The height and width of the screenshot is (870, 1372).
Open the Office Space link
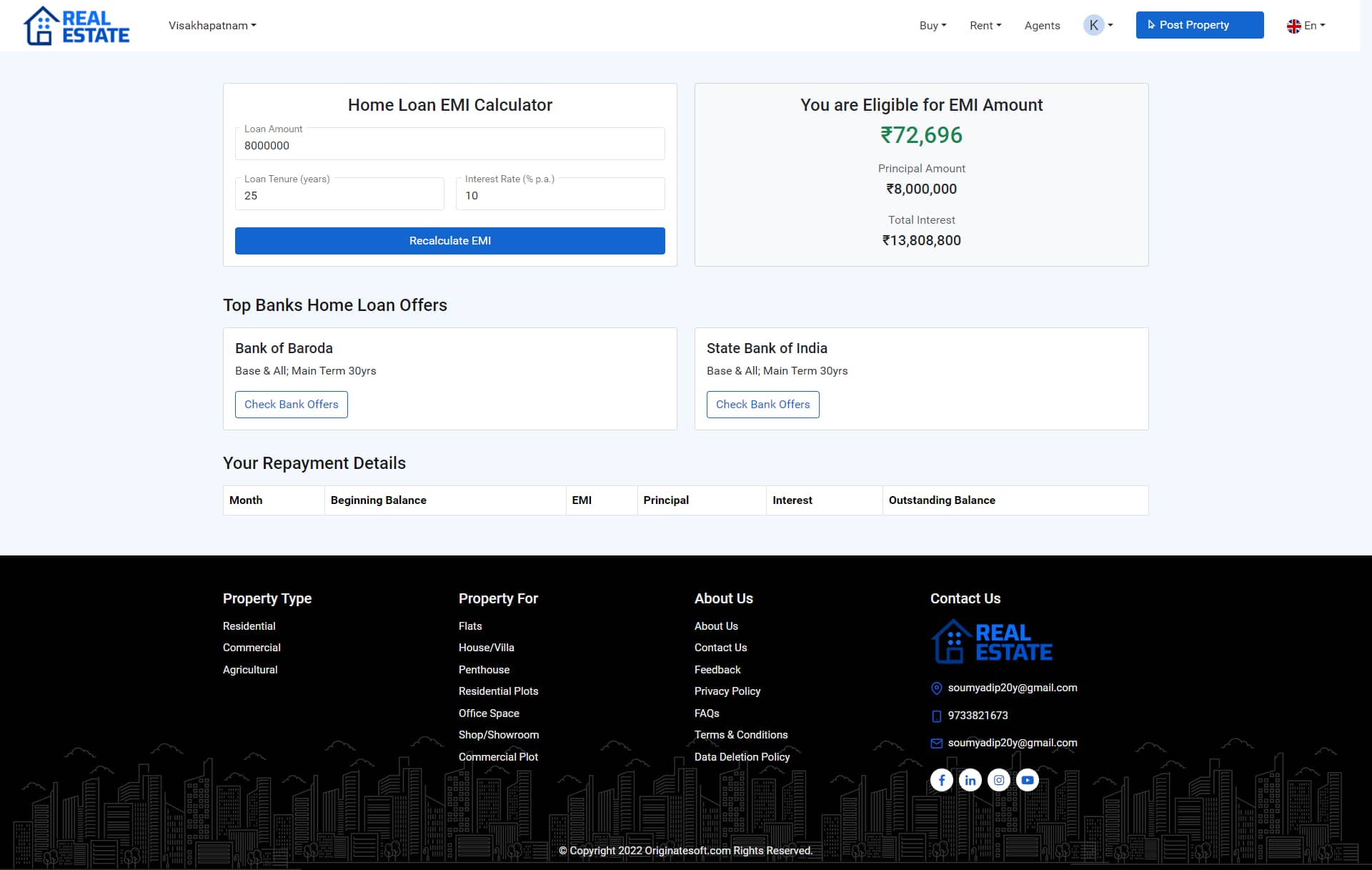coord(489,713)
